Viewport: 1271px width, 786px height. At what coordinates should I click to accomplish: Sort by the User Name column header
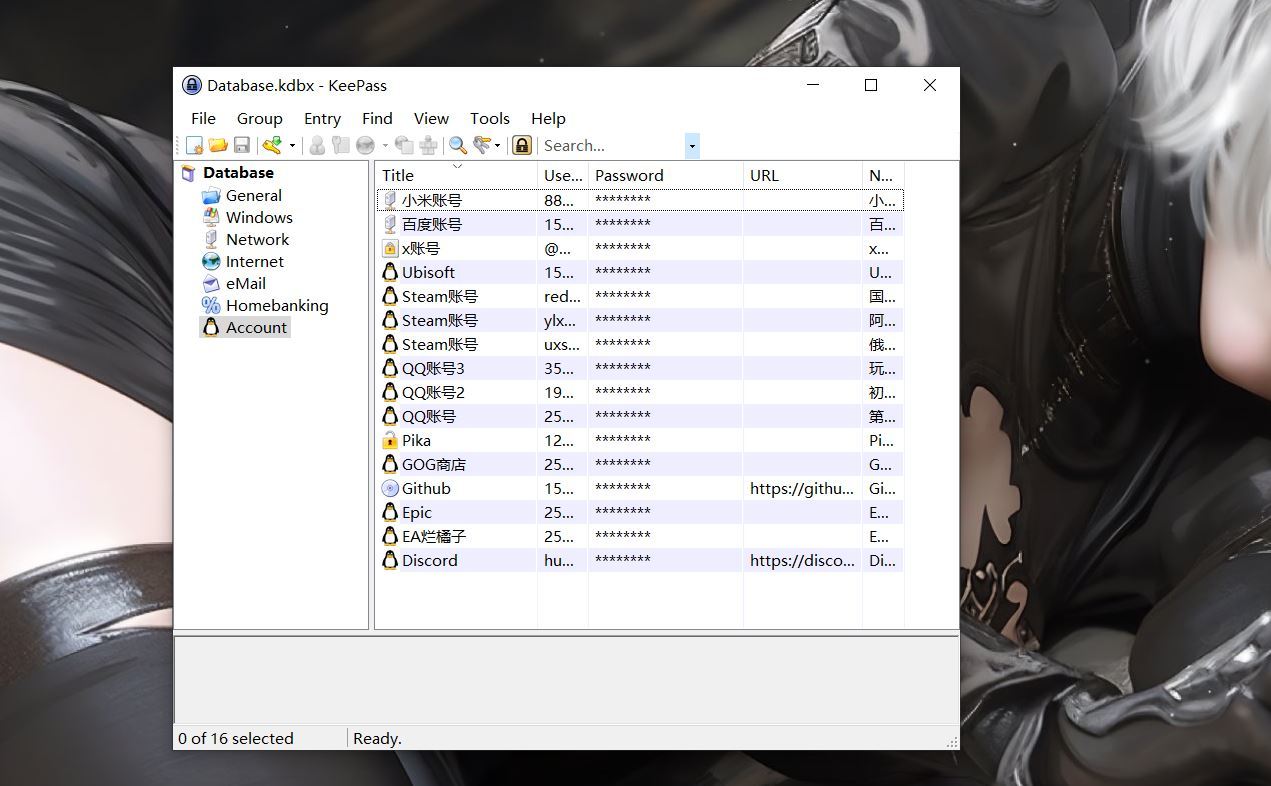563,175
